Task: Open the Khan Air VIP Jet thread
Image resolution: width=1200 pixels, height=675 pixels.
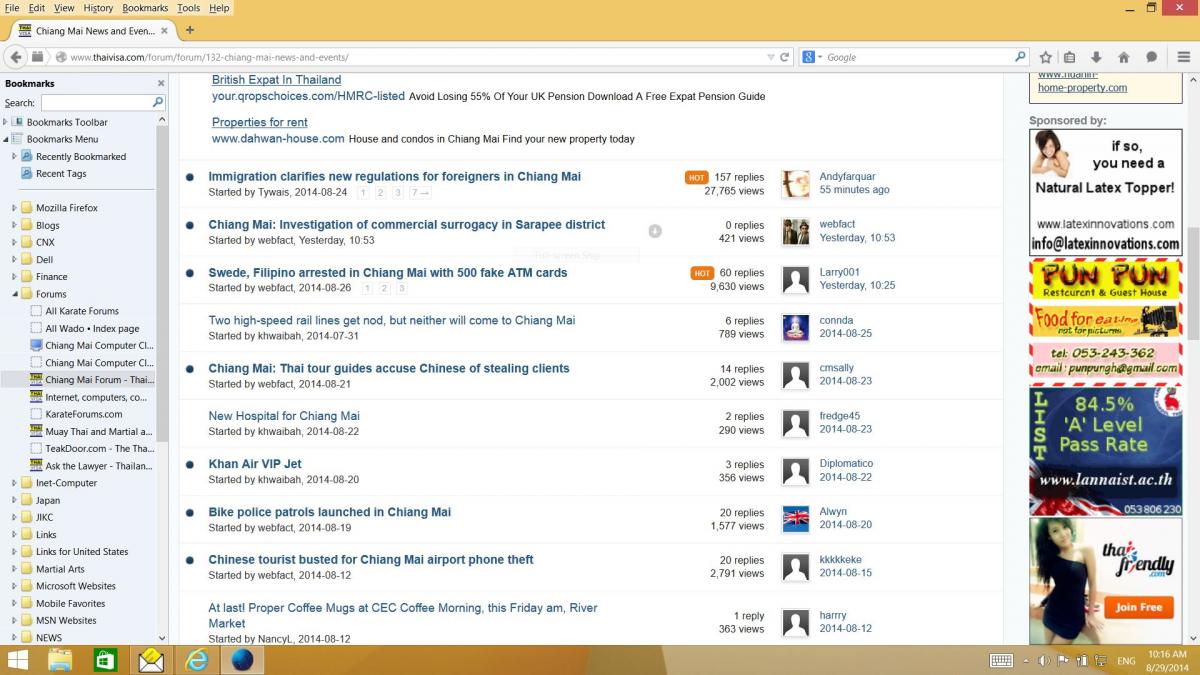Action: coord(255,464)
